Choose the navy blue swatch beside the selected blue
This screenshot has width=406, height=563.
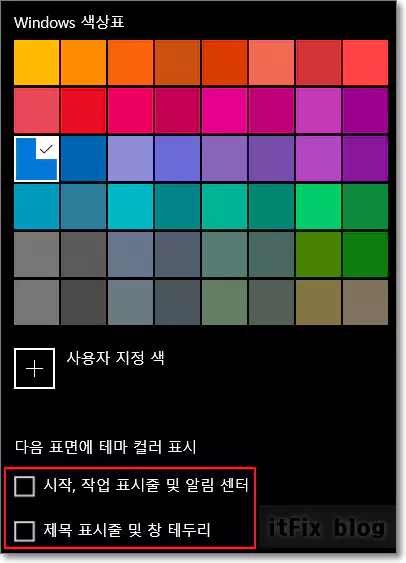coord(83,158)
